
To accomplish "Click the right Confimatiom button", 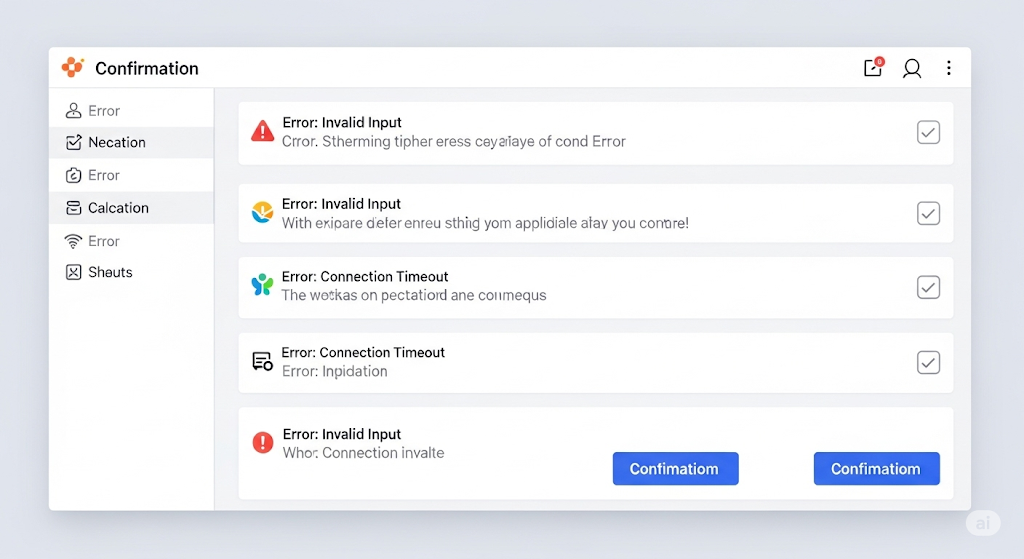I will click(x=876, y=468).
